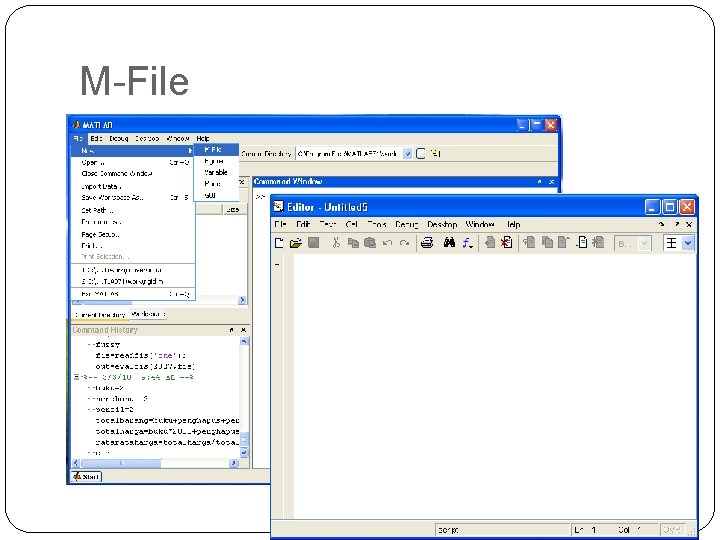The height and width of the screenshot is (540, 720).
Task: Click the Editor tile layout icon
Action: click(x=671, y=243)
